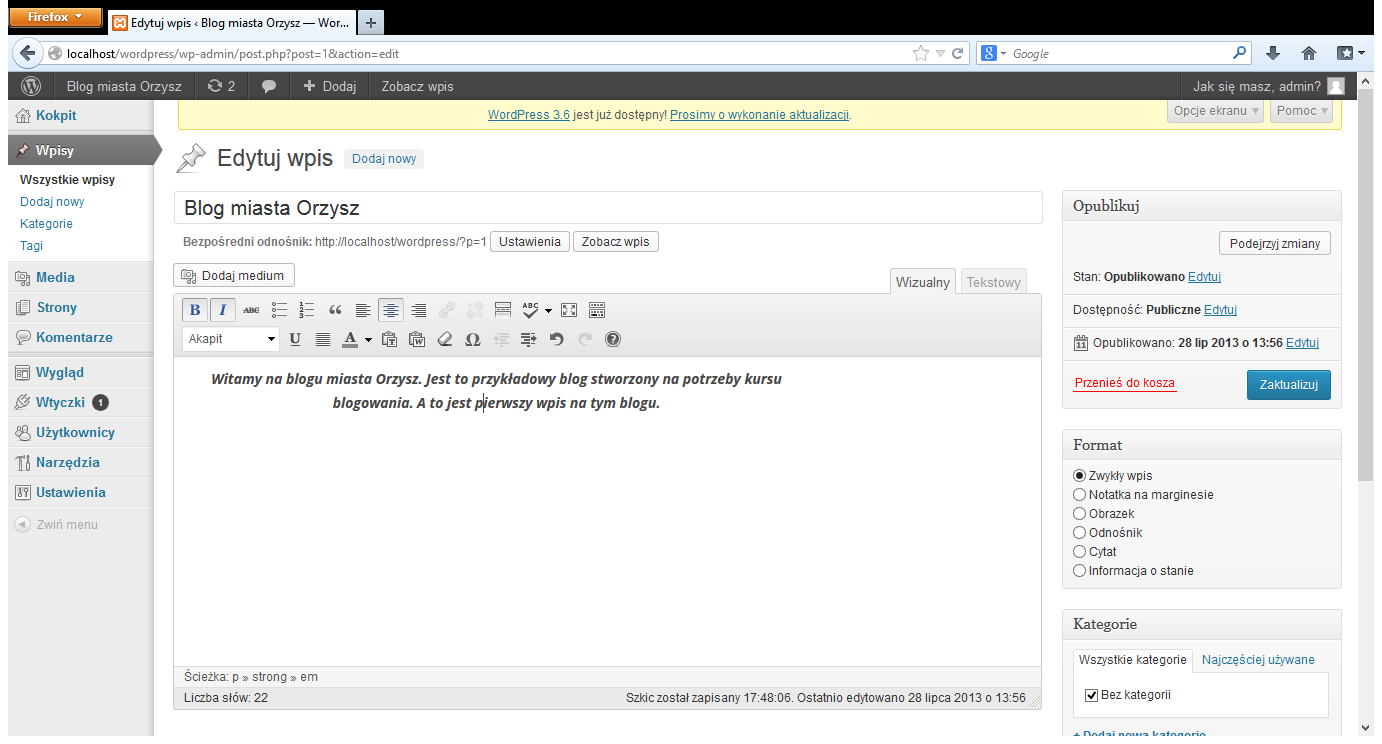Screen dimensions: 1382x744
Task: Select the Zwykły wpis format
Action: pos(1079,476)
